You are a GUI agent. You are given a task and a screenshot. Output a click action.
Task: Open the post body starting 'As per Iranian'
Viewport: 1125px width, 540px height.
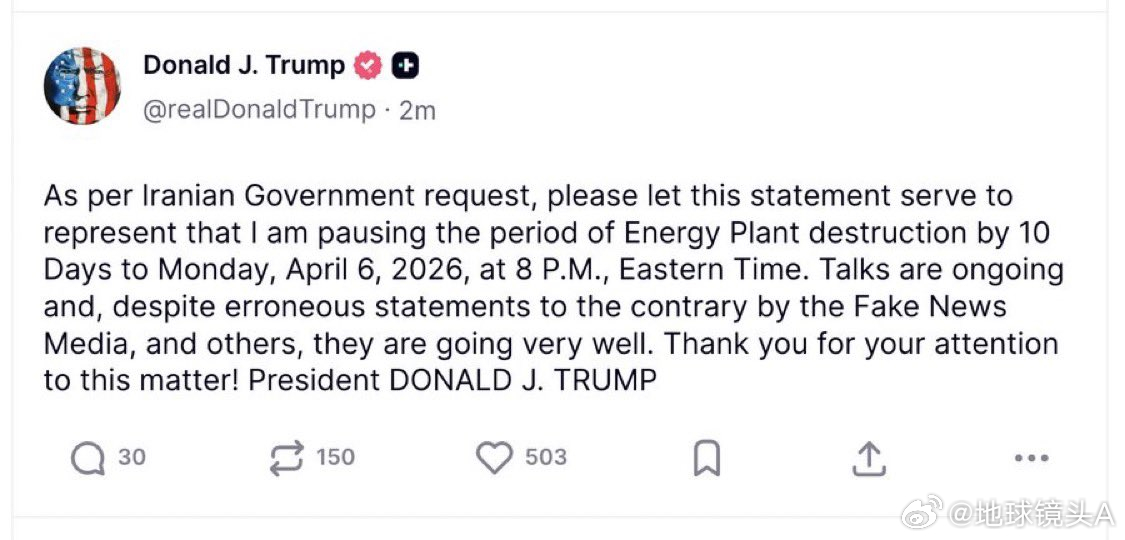tap(551, 288)
